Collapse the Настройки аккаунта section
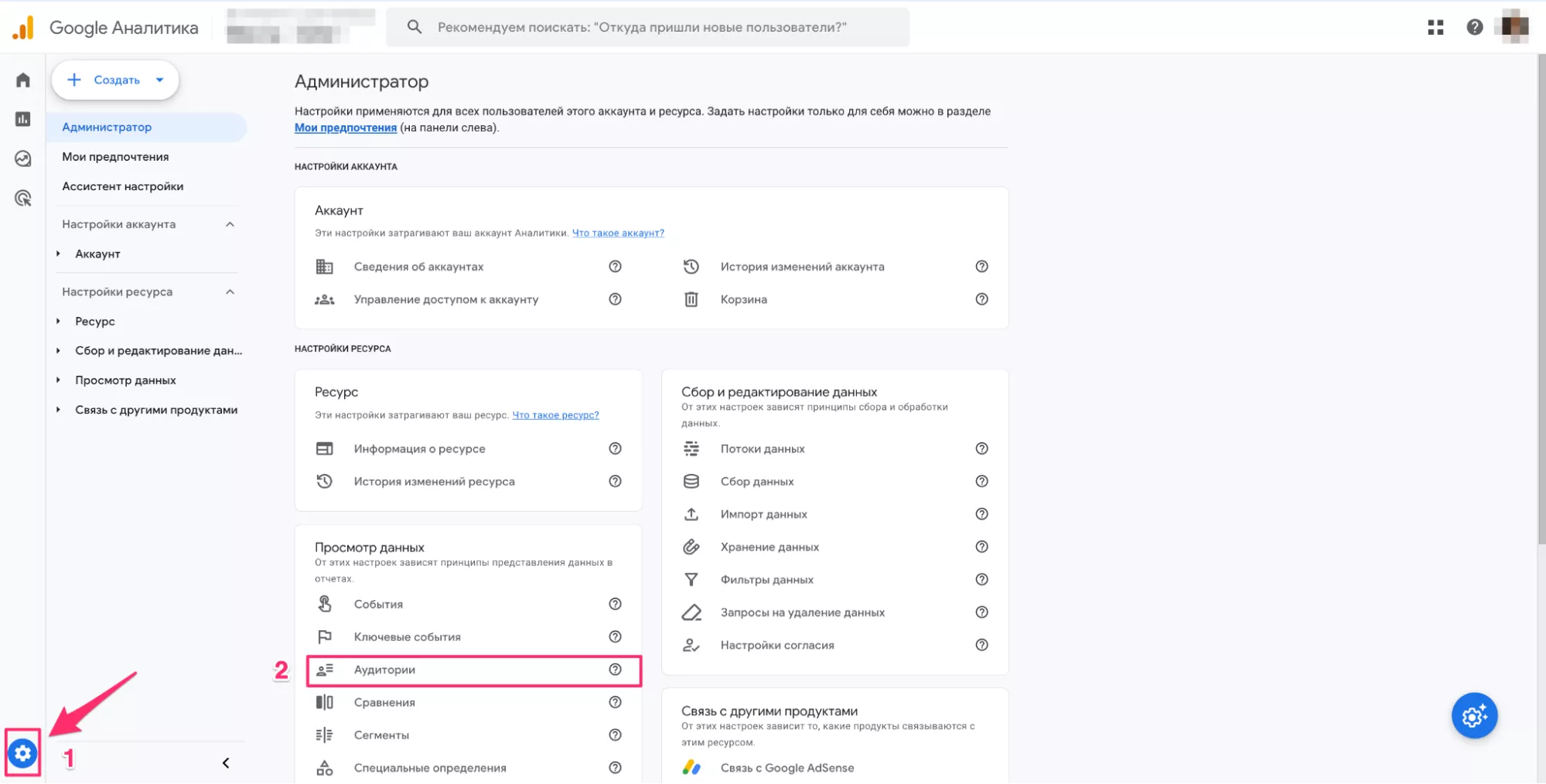This screenshot has height=784, width=1546. click(229, 223)
